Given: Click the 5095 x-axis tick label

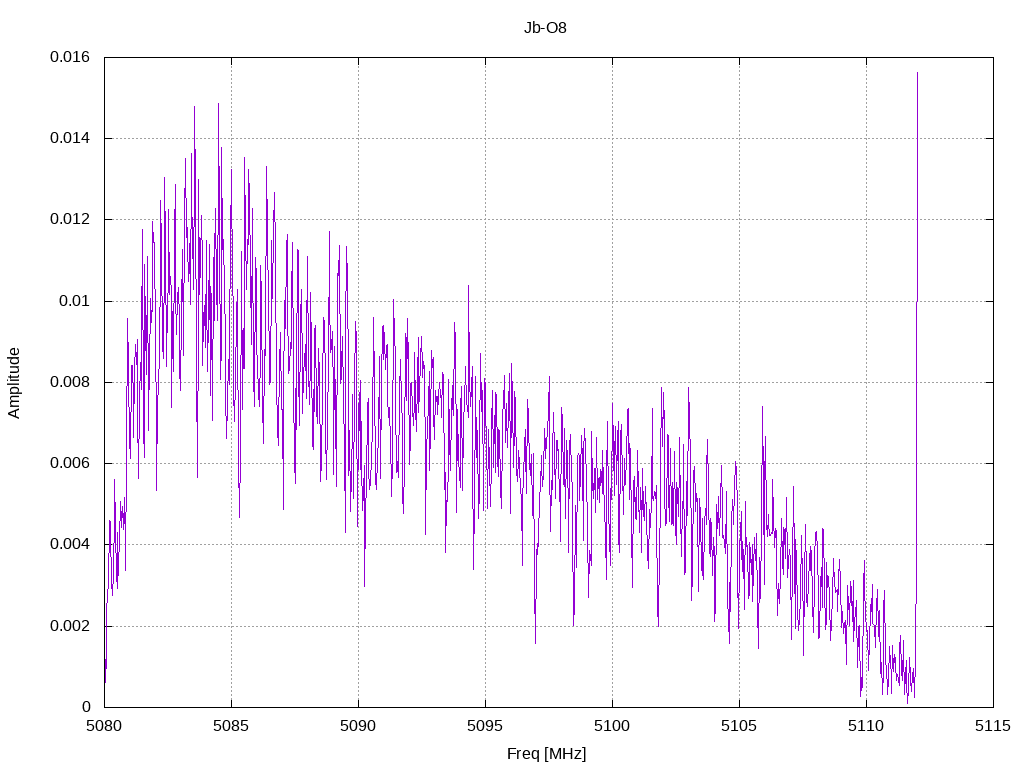Looking at the screenshot, I should [x=485, y=726].
